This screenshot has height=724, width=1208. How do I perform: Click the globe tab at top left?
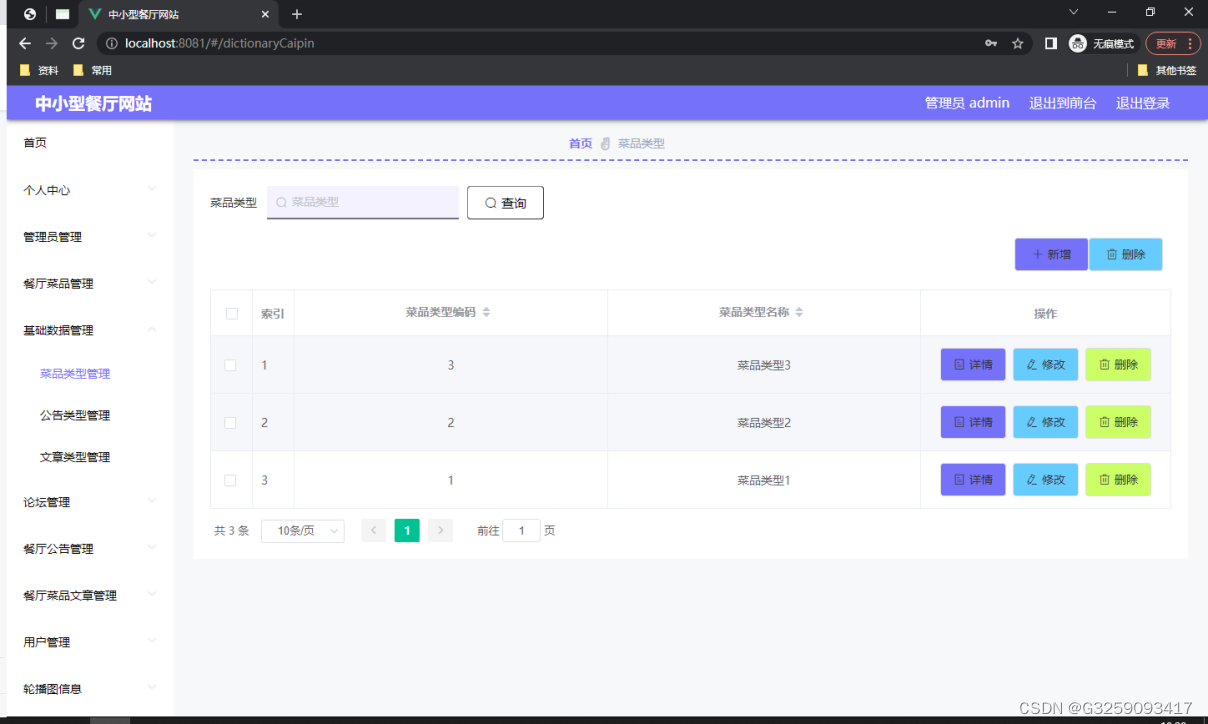pyautogui.click(x=30, y=14)
